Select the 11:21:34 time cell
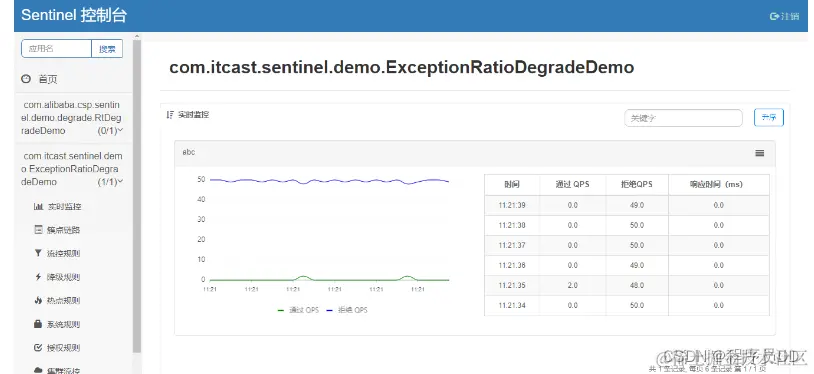 click(512, 305)
